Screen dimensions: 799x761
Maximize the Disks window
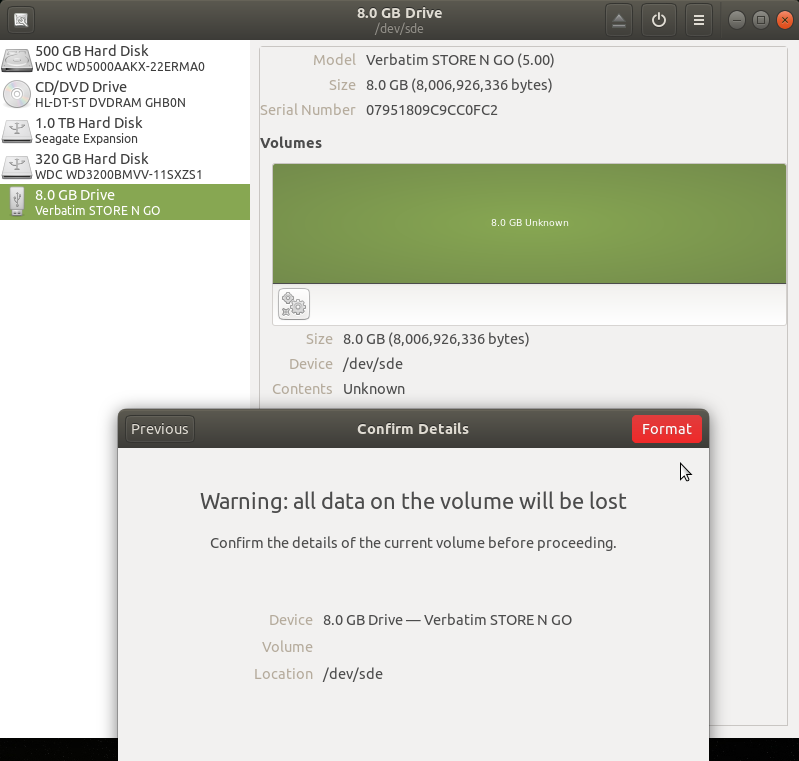point(761,20)
